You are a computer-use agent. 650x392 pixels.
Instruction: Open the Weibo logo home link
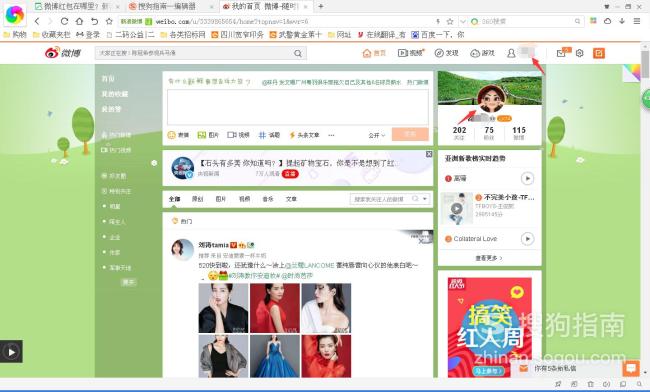[x=63, y=53]
